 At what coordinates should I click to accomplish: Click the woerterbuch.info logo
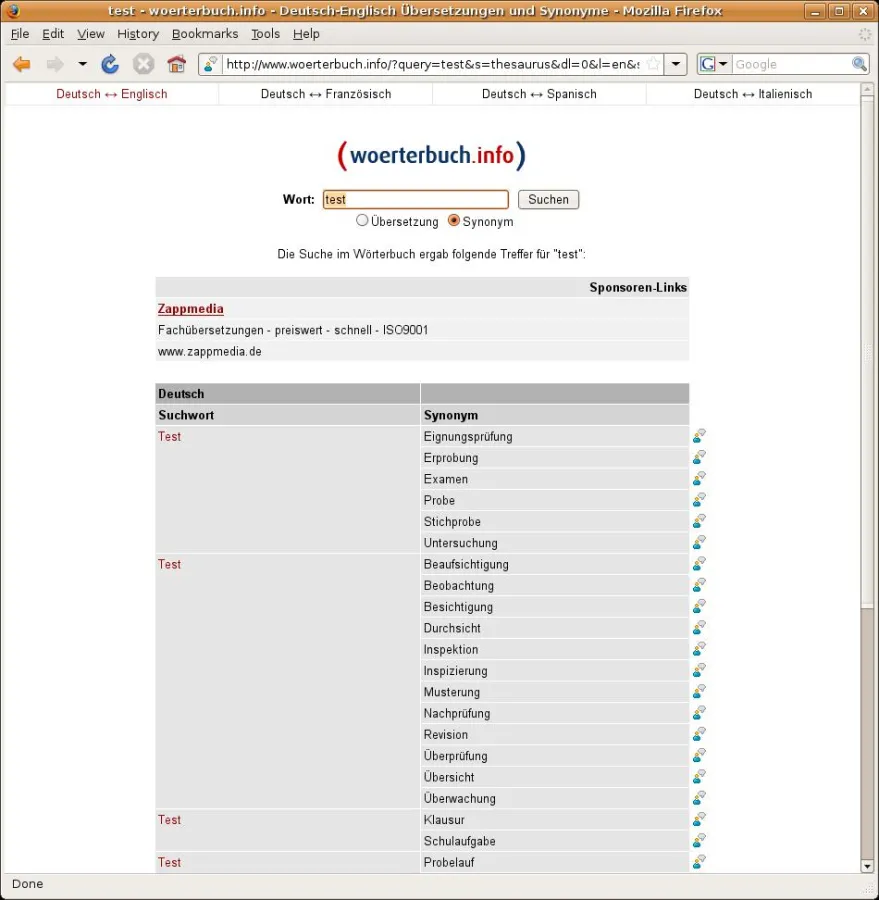pyautogui.click(x=430, y=155)
